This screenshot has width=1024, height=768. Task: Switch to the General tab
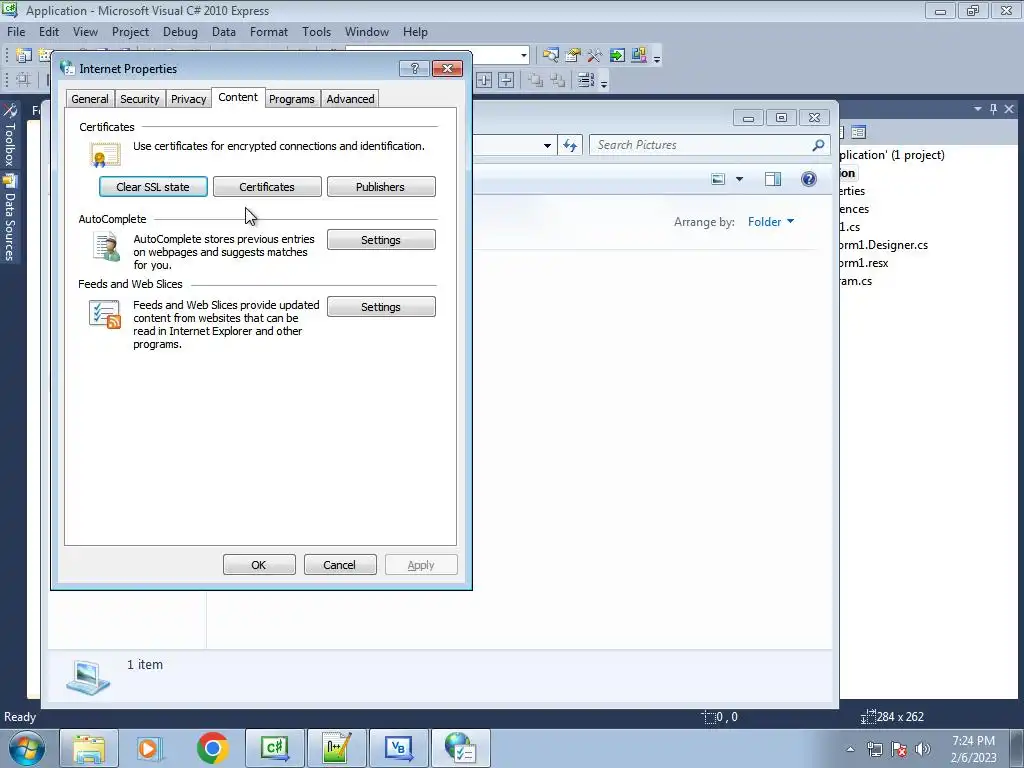point(90,99)
